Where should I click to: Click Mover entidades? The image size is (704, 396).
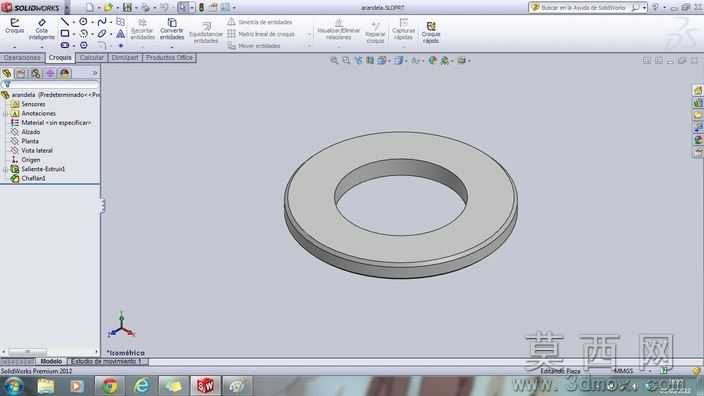(254, 46)
